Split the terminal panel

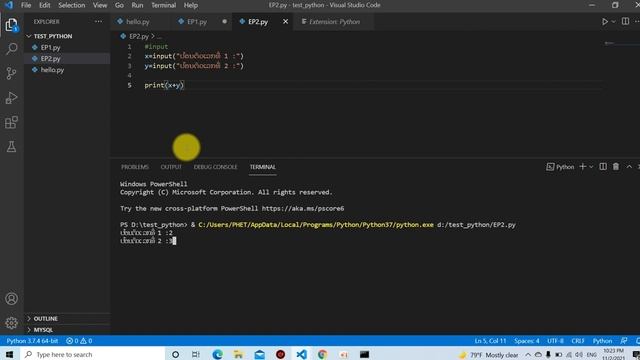click(603, 167)
